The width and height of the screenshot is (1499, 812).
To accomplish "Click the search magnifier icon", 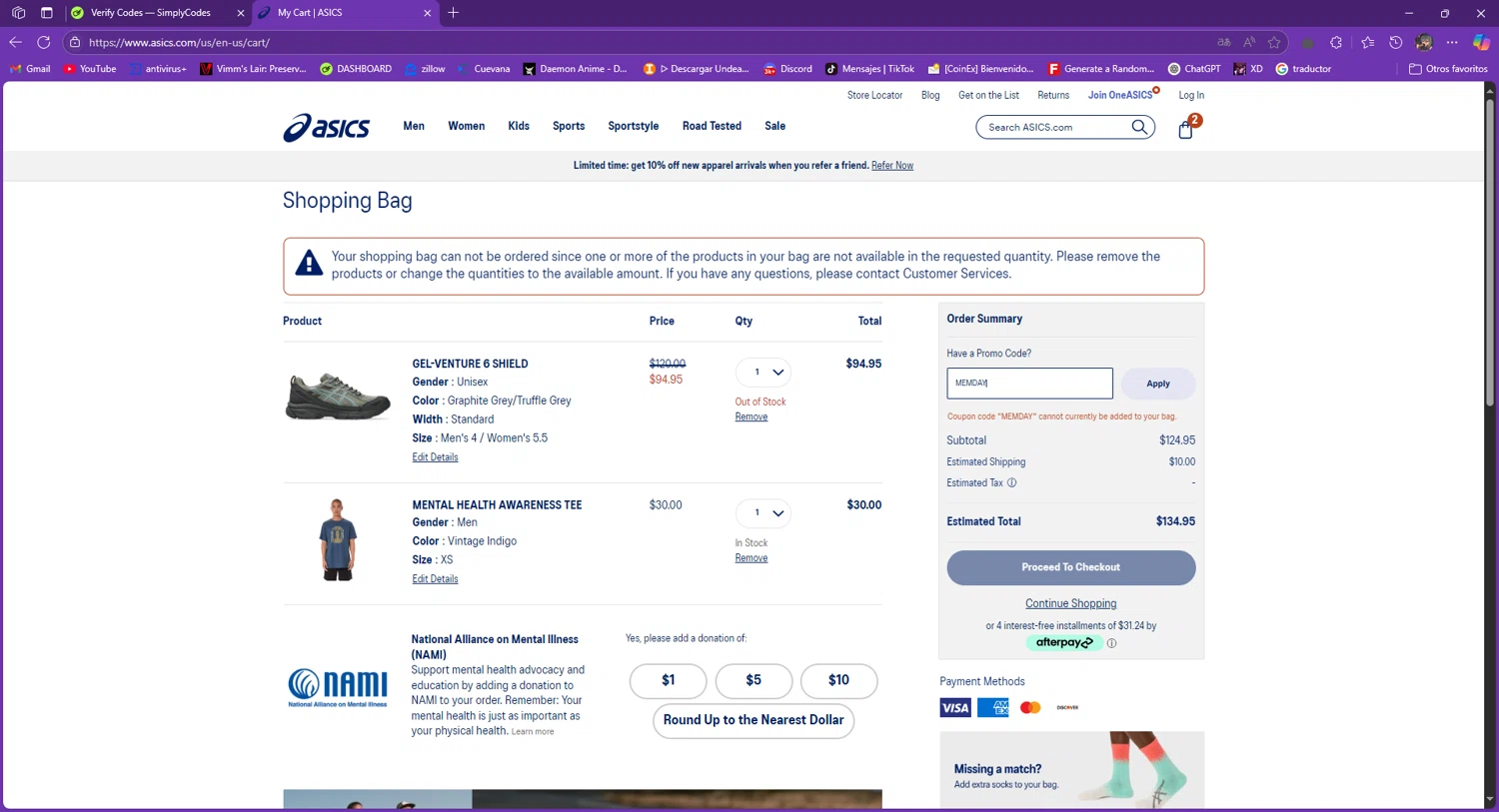I will point(1139,127).
